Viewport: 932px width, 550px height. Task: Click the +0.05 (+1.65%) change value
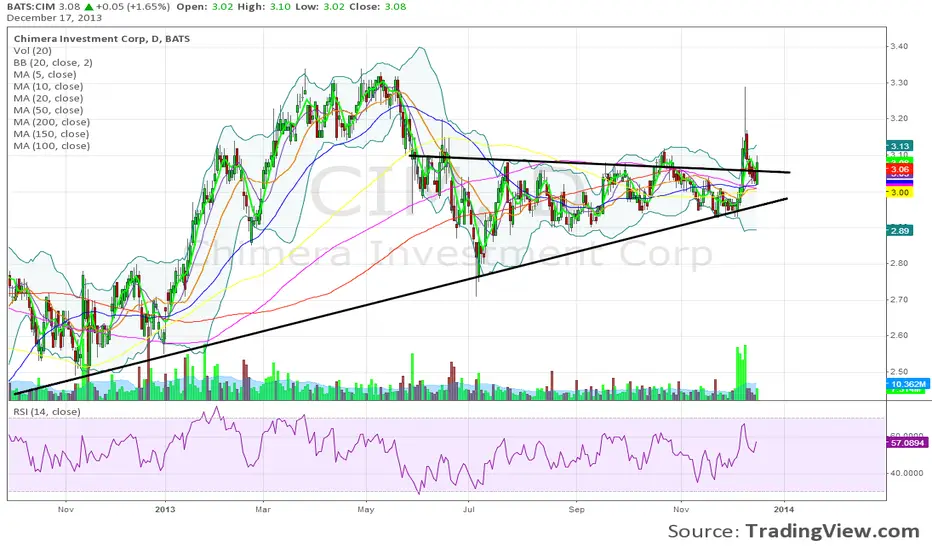click(133, 7)
